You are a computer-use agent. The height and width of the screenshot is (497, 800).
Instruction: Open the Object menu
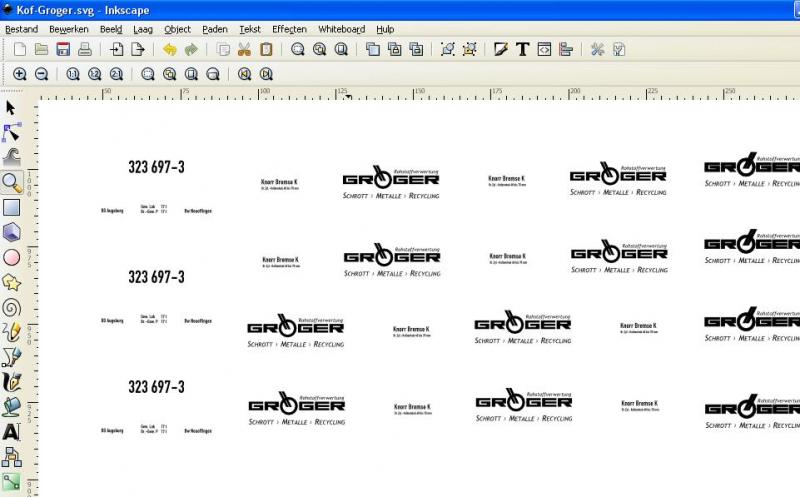coord(178,30)
